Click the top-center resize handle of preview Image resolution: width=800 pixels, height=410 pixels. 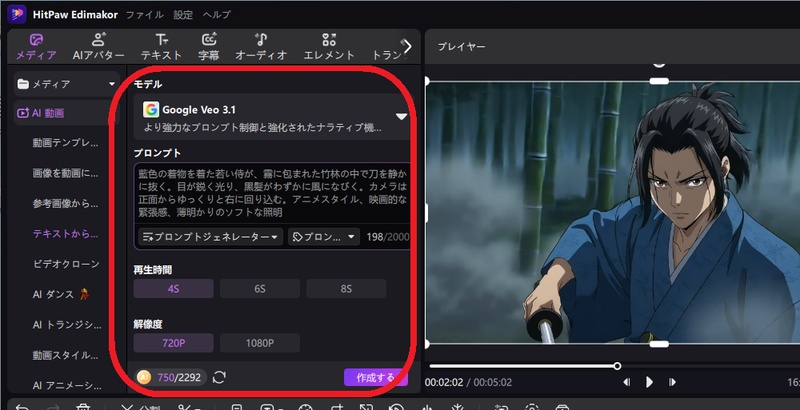659,81
